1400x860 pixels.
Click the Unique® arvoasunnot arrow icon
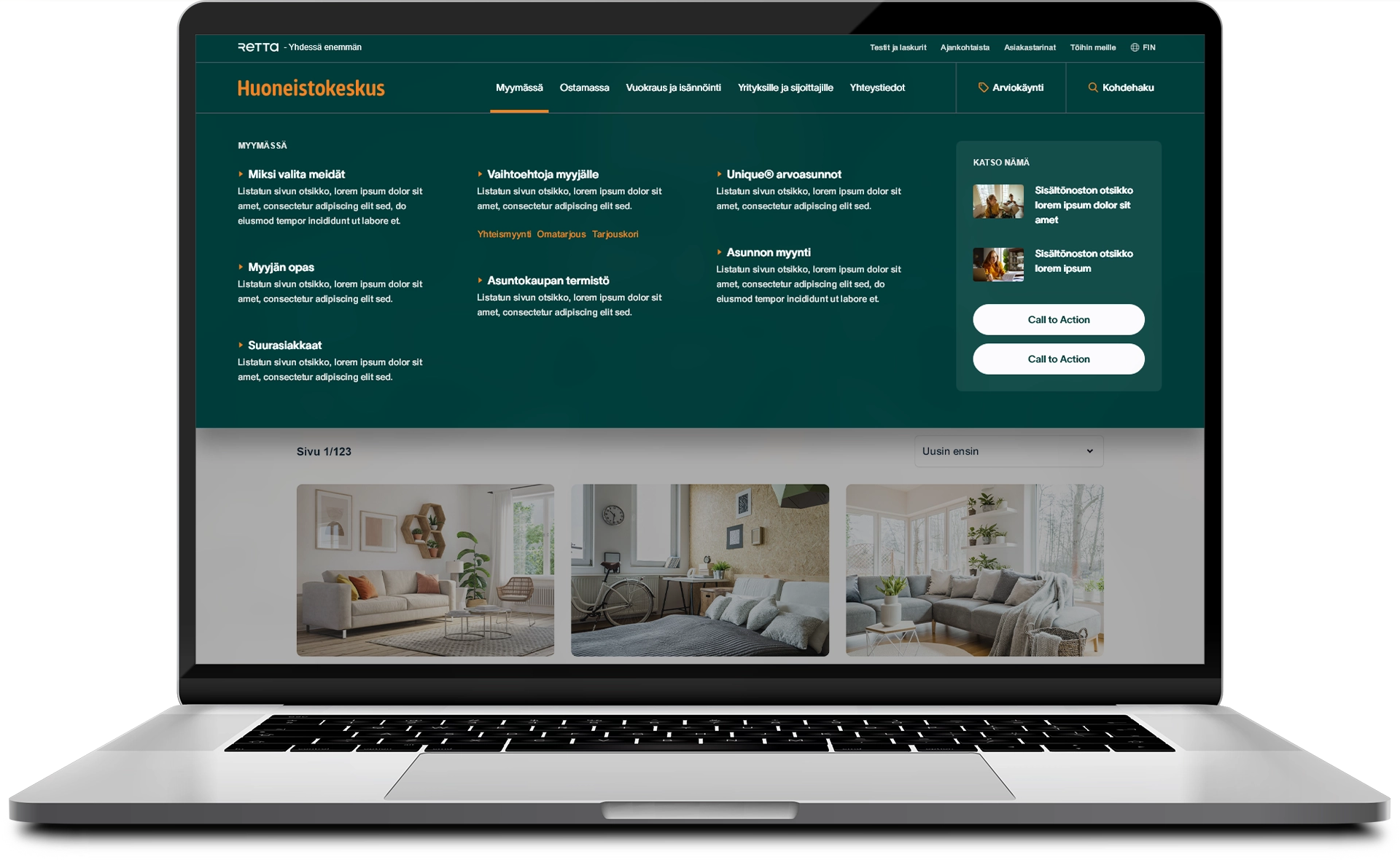click(x=719, y=173)
